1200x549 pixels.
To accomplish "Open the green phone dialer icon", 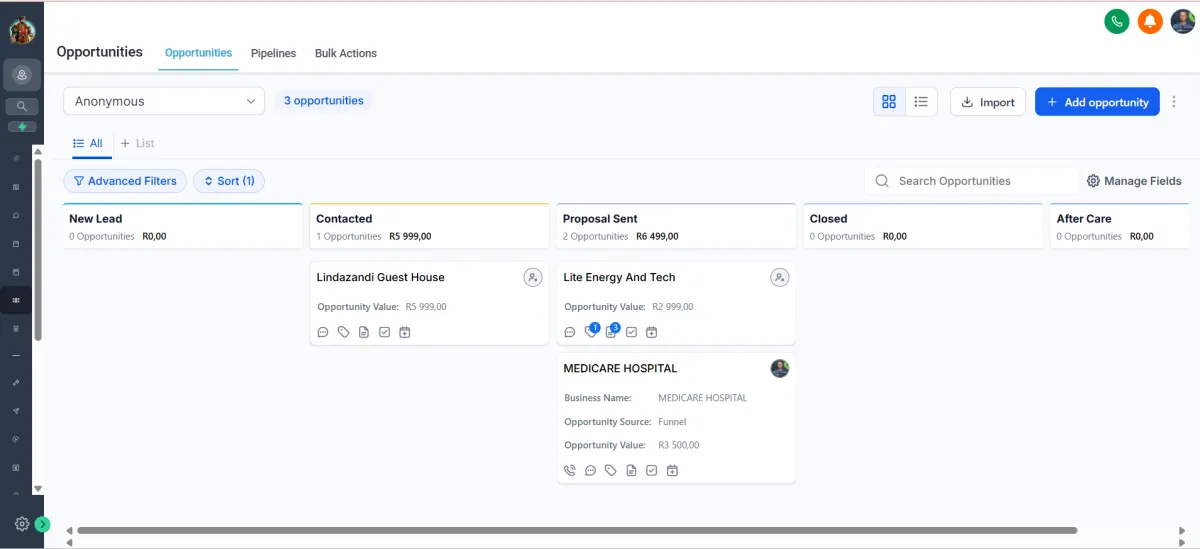I will pyautogui.click(x=1117, y=20).
